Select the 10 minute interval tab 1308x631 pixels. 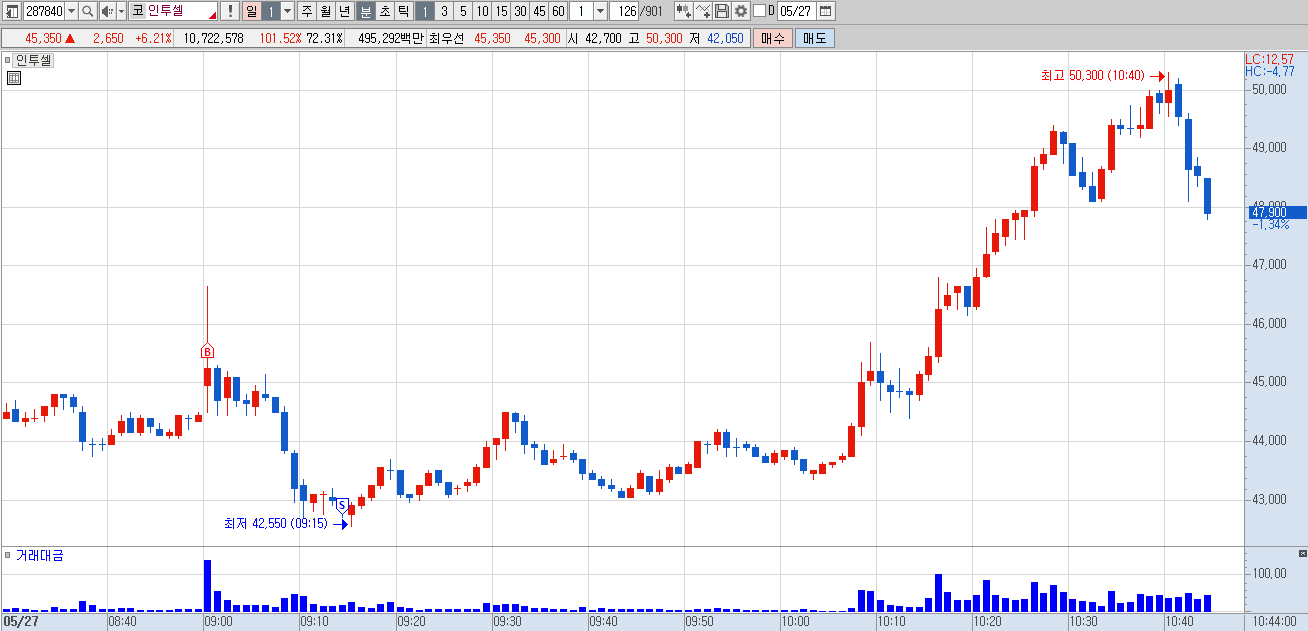[482, 11]
